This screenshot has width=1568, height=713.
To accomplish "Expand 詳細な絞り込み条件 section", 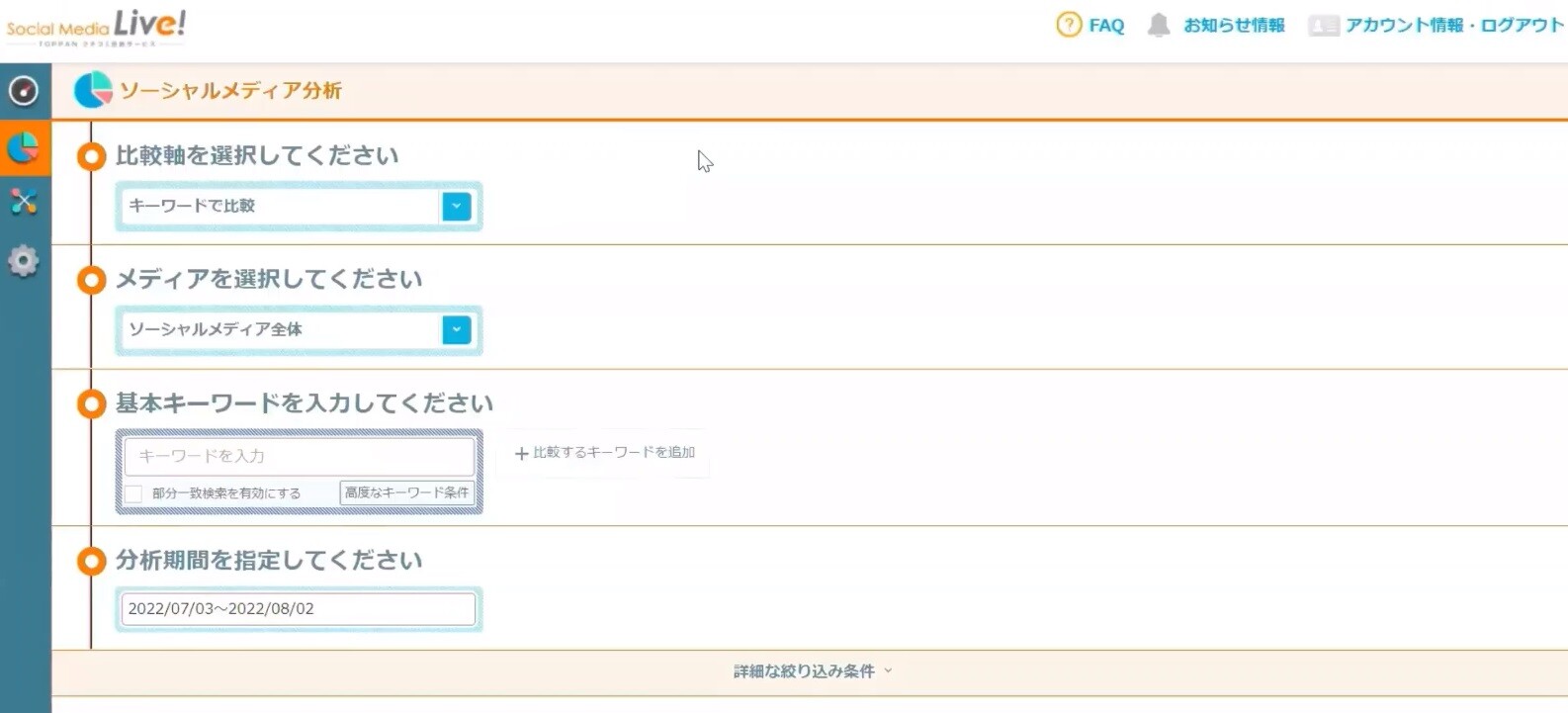I will pos(813,671).
